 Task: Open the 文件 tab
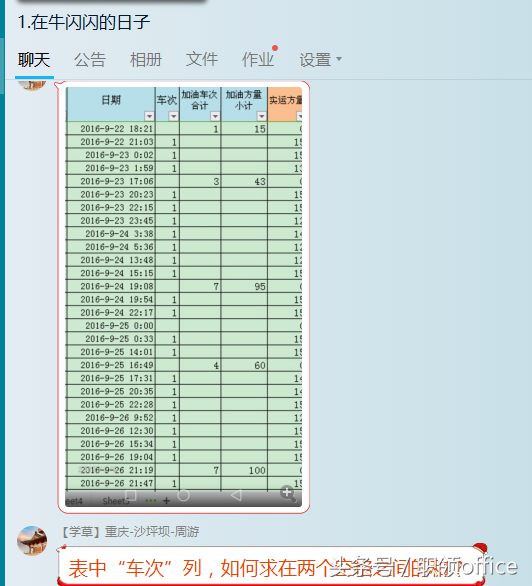tap(202, 60)
